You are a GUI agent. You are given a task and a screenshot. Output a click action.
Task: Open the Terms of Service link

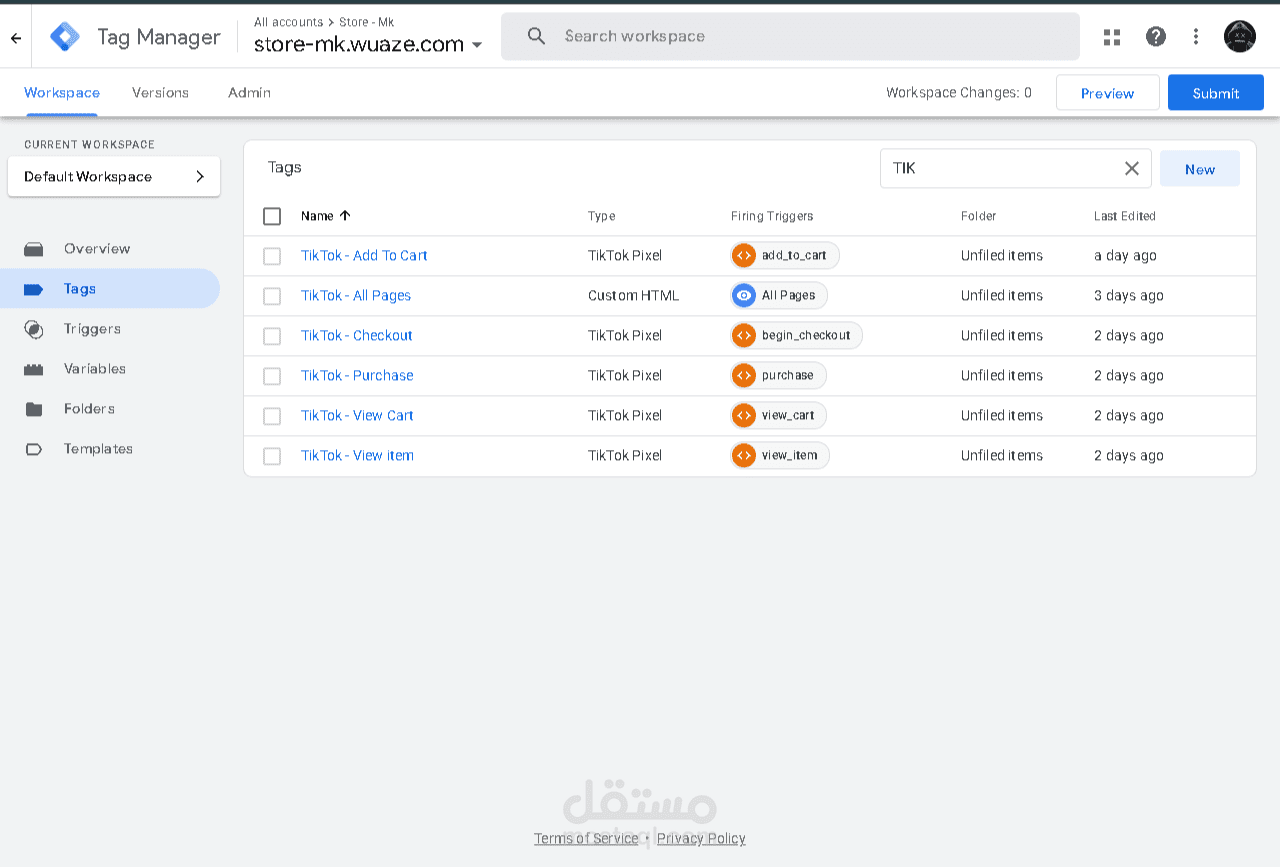tap(586, 838)
